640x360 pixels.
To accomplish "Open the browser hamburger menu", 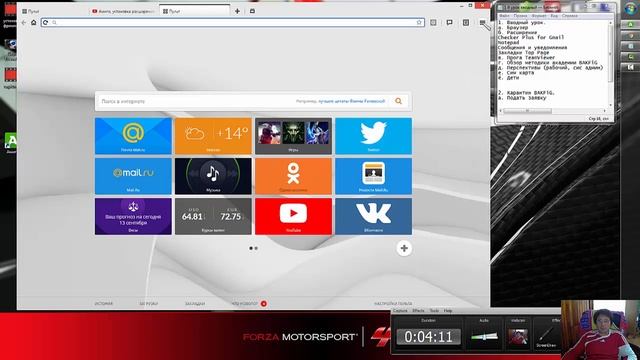I will [482, 22].
